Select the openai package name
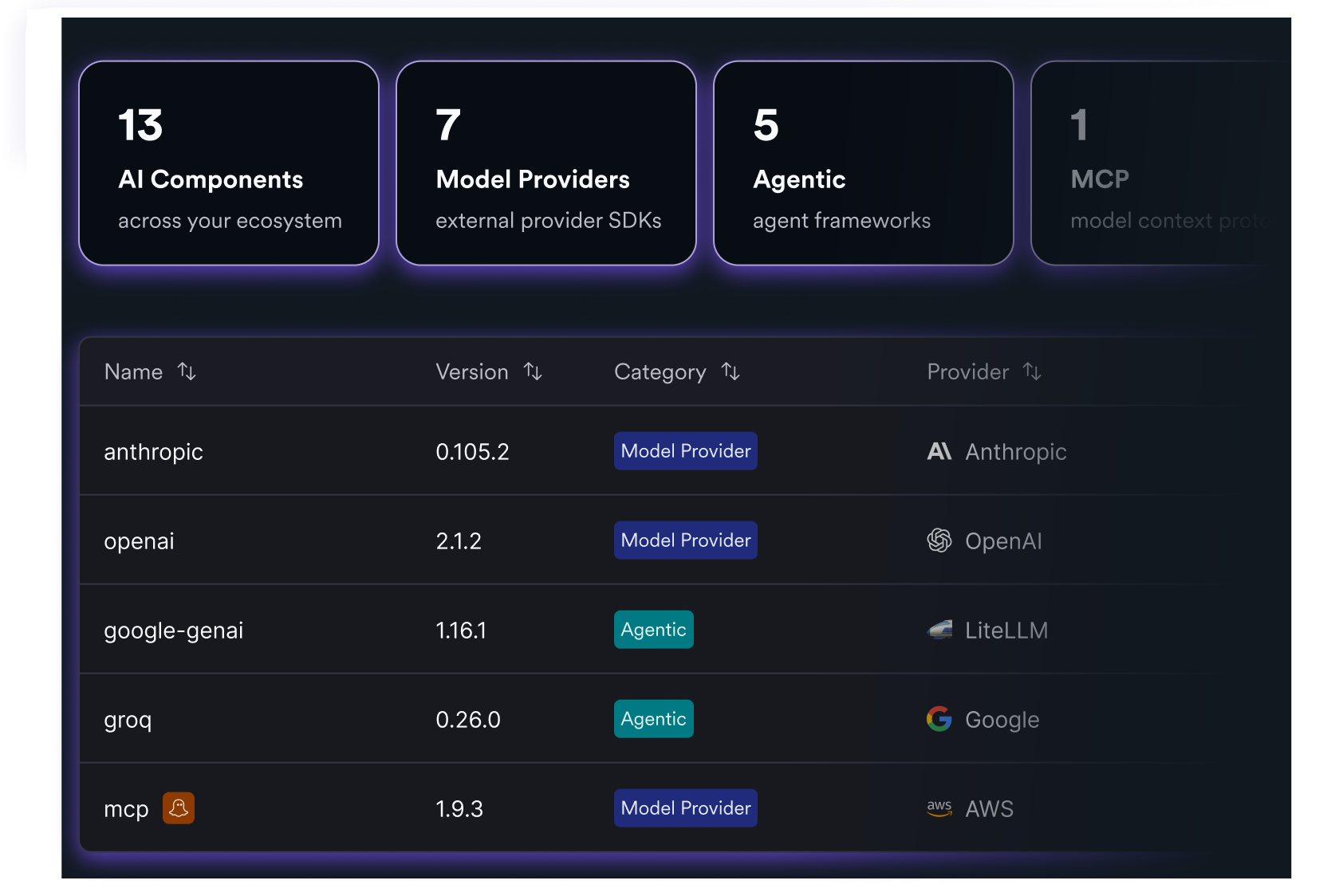Screen dimensions: 1343x896 [140, 541]
